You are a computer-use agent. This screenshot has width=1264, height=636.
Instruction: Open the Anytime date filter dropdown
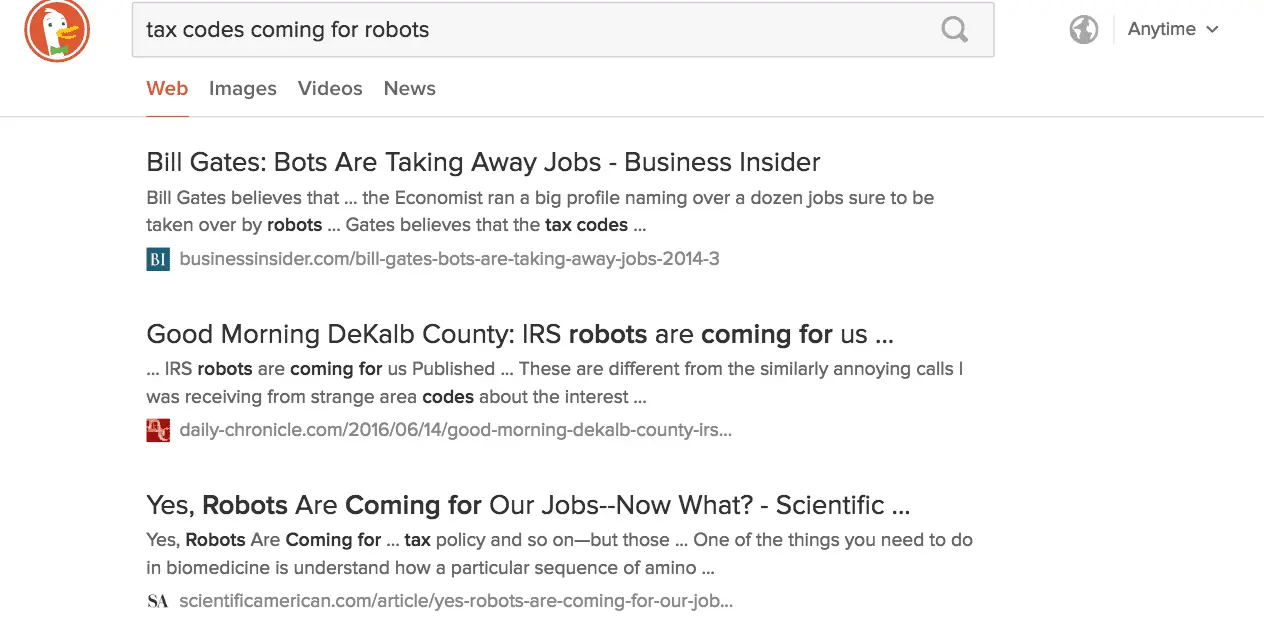[1161, 29]
